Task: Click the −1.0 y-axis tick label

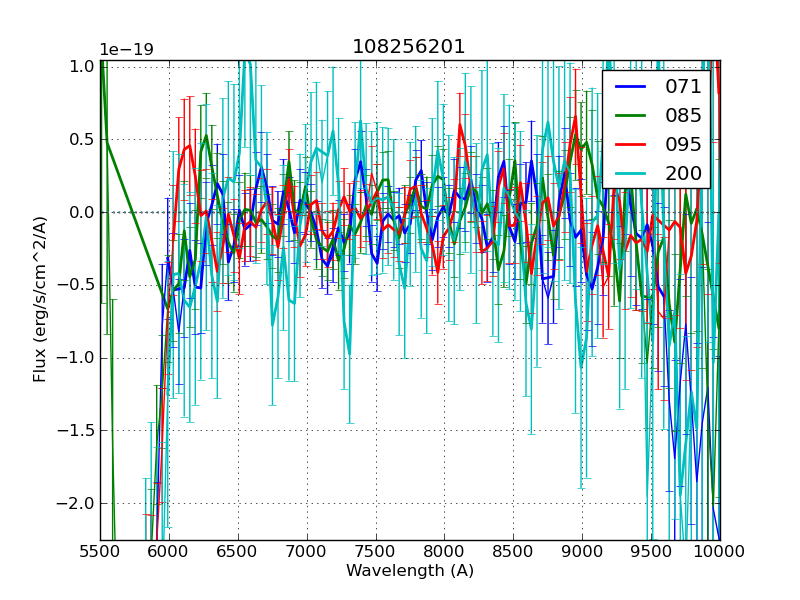Action: [77, 358]
